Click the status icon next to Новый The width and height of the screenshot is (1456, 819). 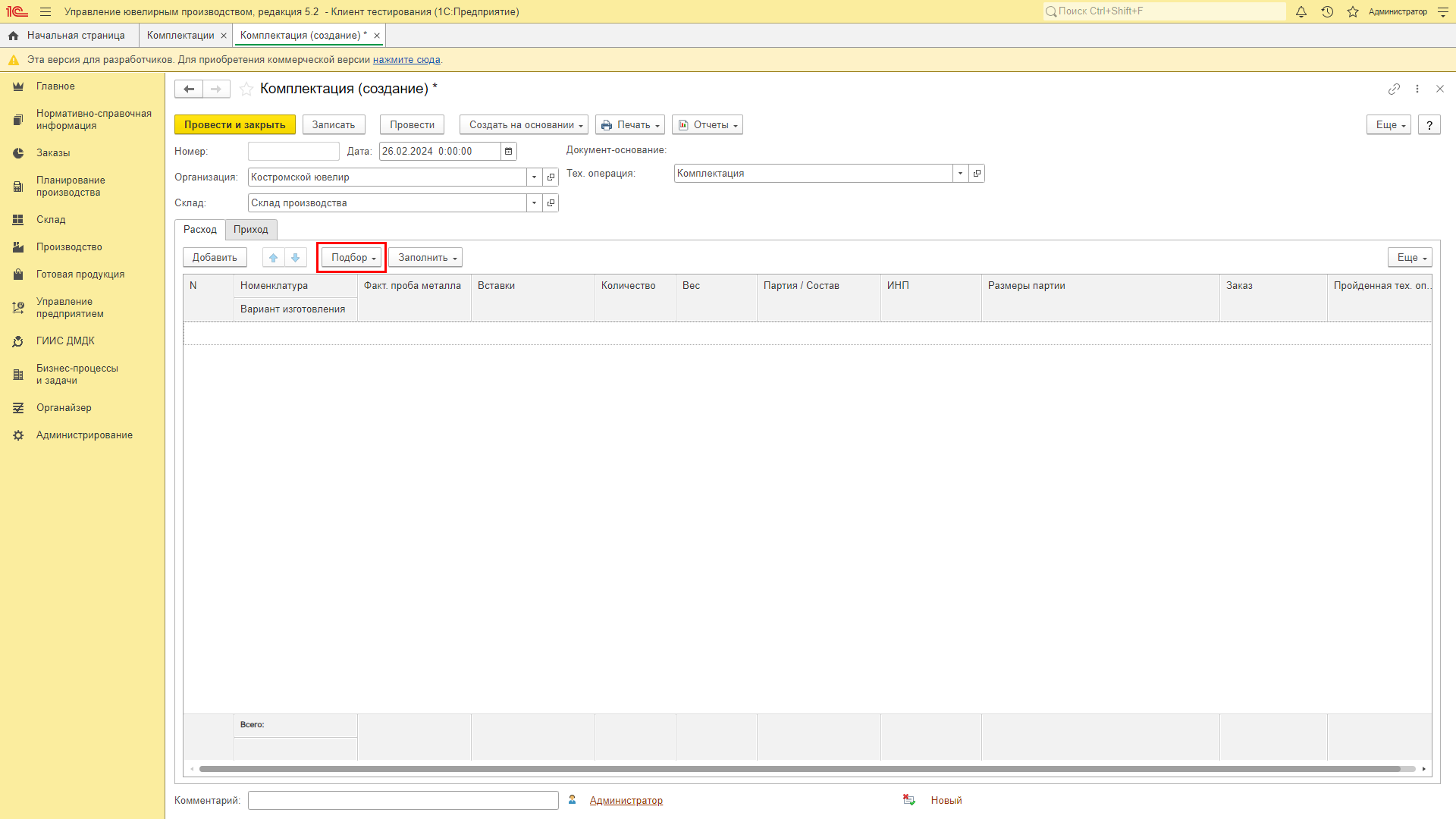tap(909, 800)
